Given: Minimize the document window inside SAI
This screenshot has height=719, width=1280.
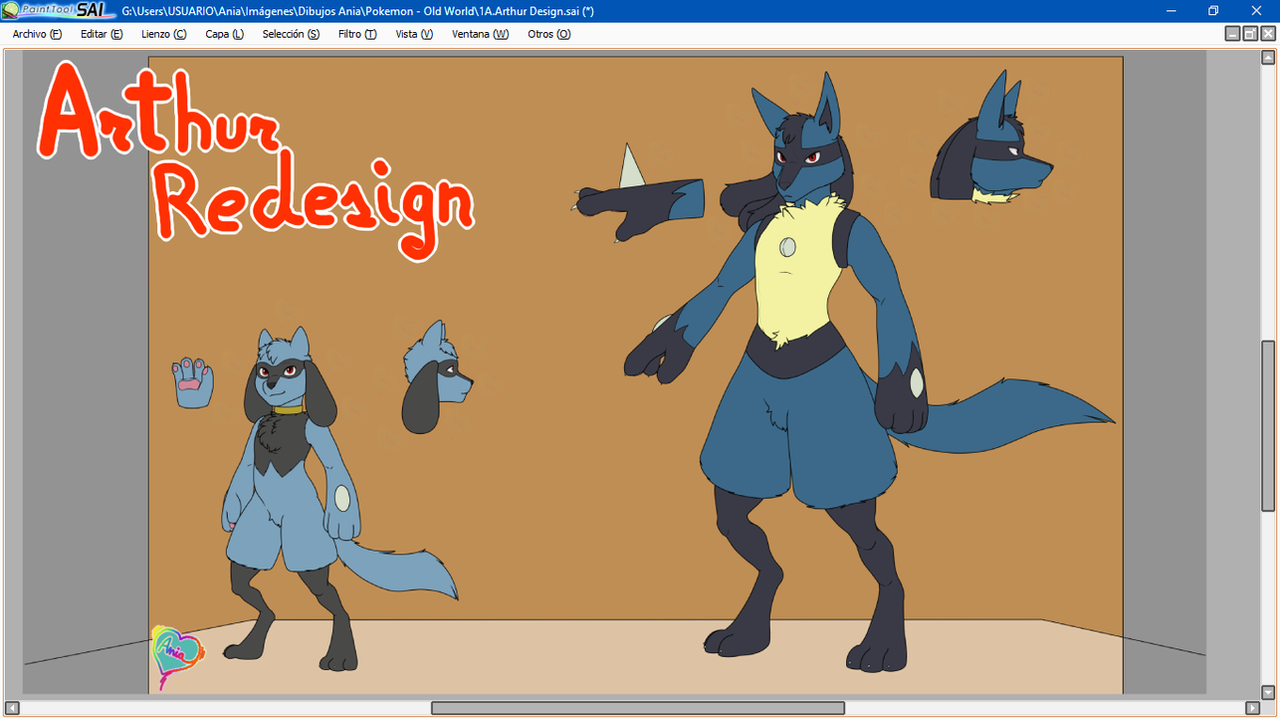Looking at the screenshot, I should coord(1233,34).
